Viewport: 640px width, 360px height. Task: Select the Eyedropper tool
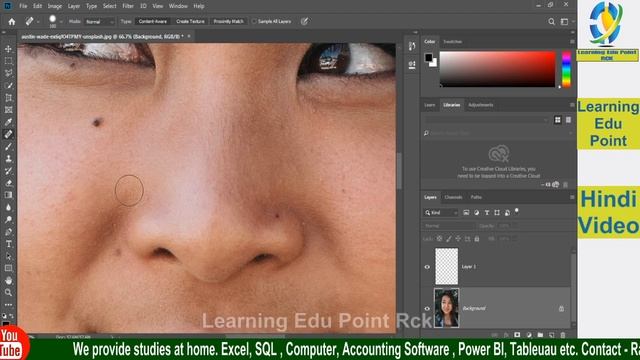pyautogui.click(x=8, y=122)
